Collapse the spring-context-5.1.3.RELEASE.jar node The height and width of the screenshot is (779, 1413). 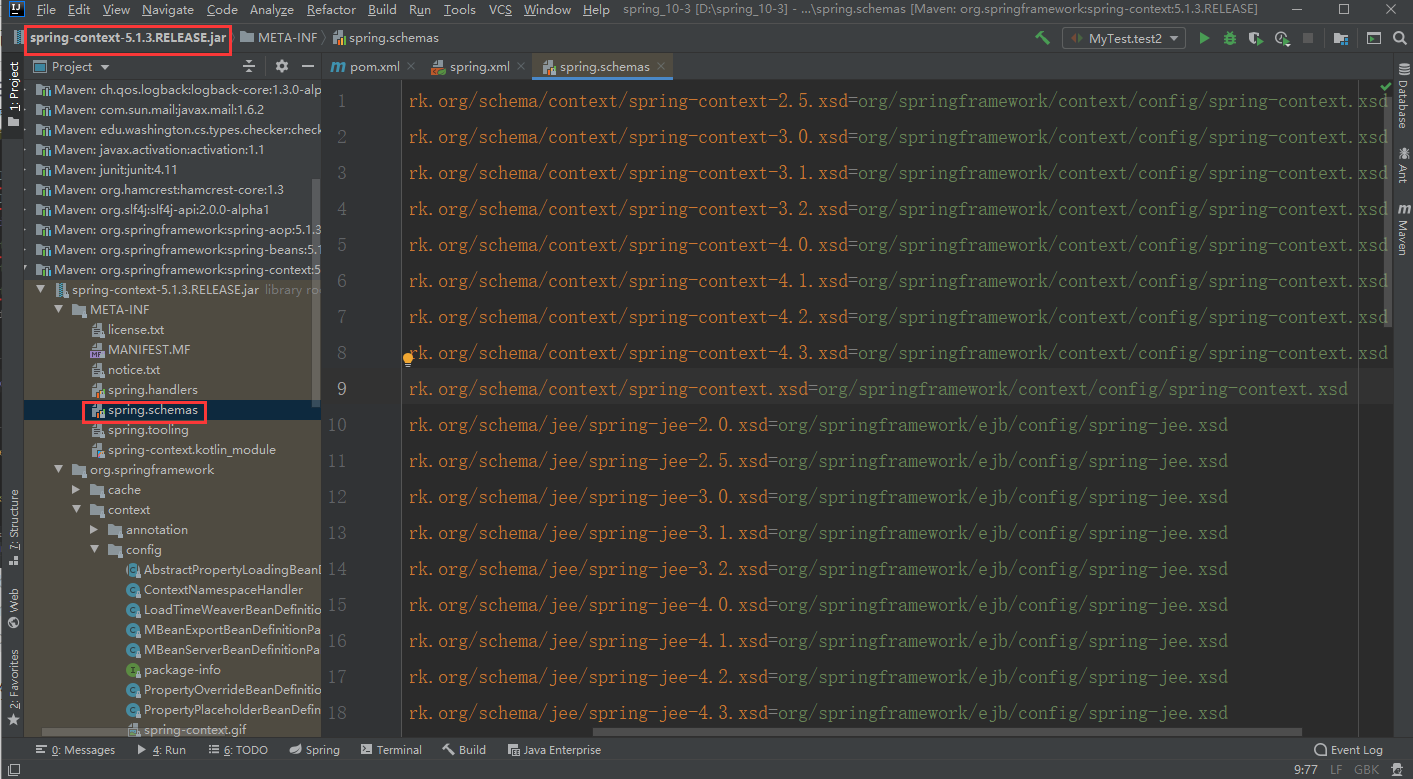coord(41,290)
